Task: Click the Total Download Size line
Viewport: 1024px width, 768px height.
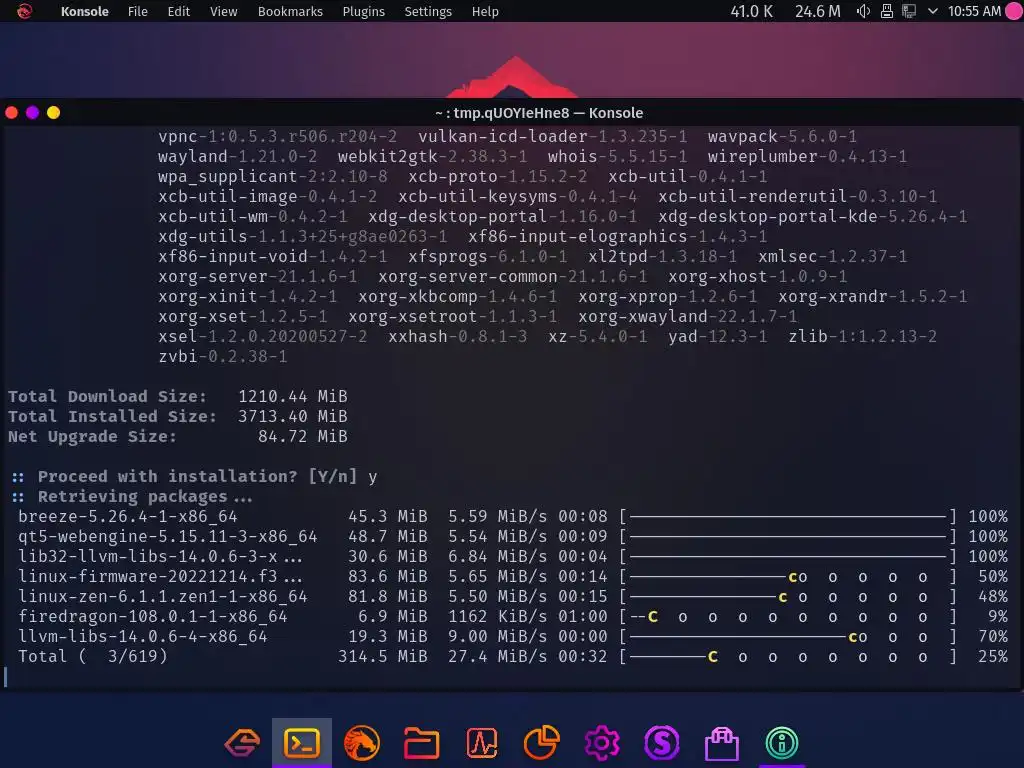Action: click(x=178, y=396)
